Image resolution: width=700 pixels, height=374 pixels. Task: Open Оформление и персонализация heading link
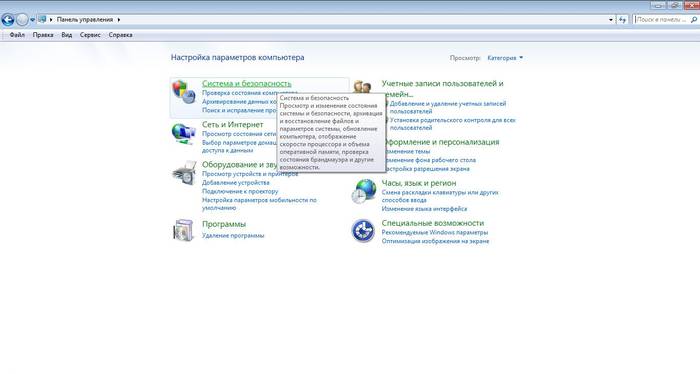[x=442, y=142]
